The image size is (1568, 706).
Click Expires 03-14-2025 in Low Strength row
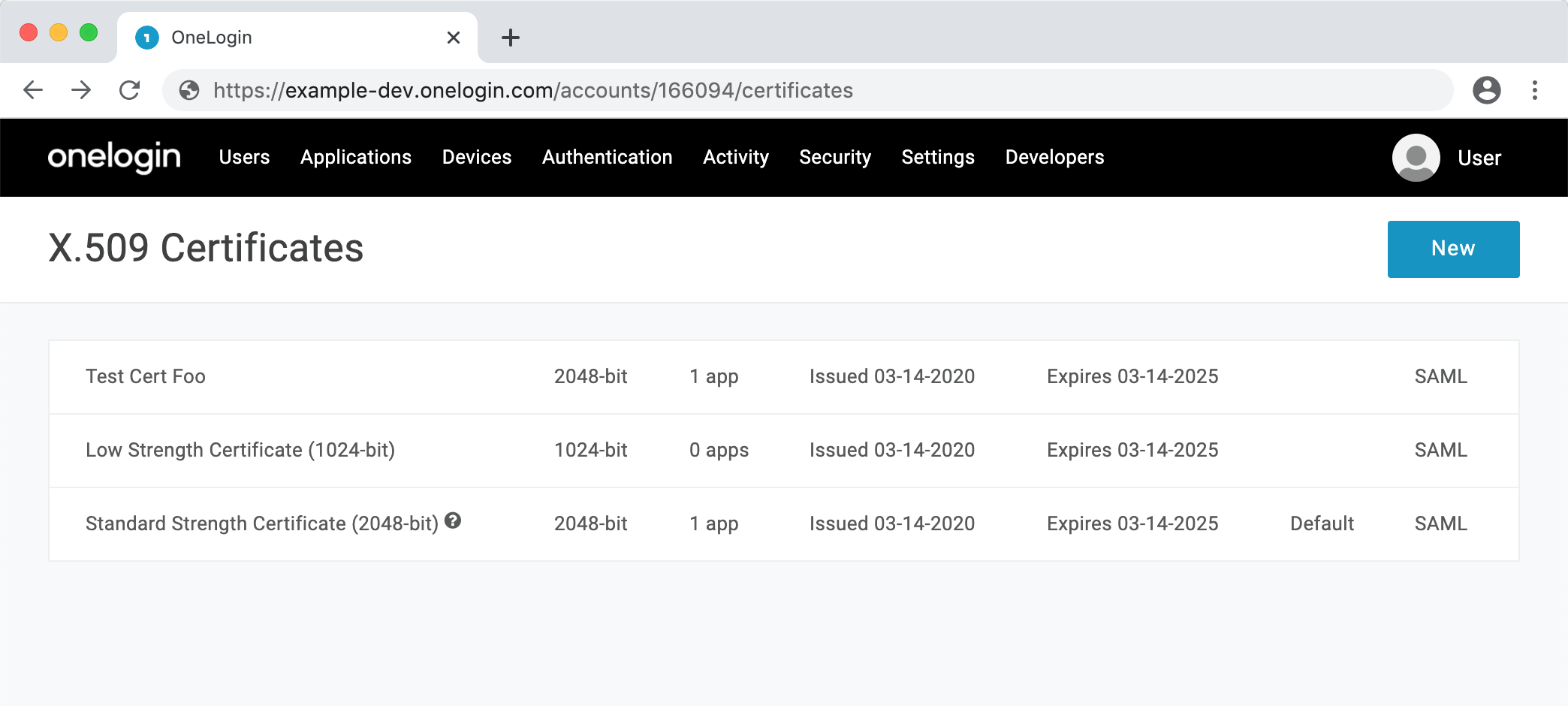[1133, 451]
